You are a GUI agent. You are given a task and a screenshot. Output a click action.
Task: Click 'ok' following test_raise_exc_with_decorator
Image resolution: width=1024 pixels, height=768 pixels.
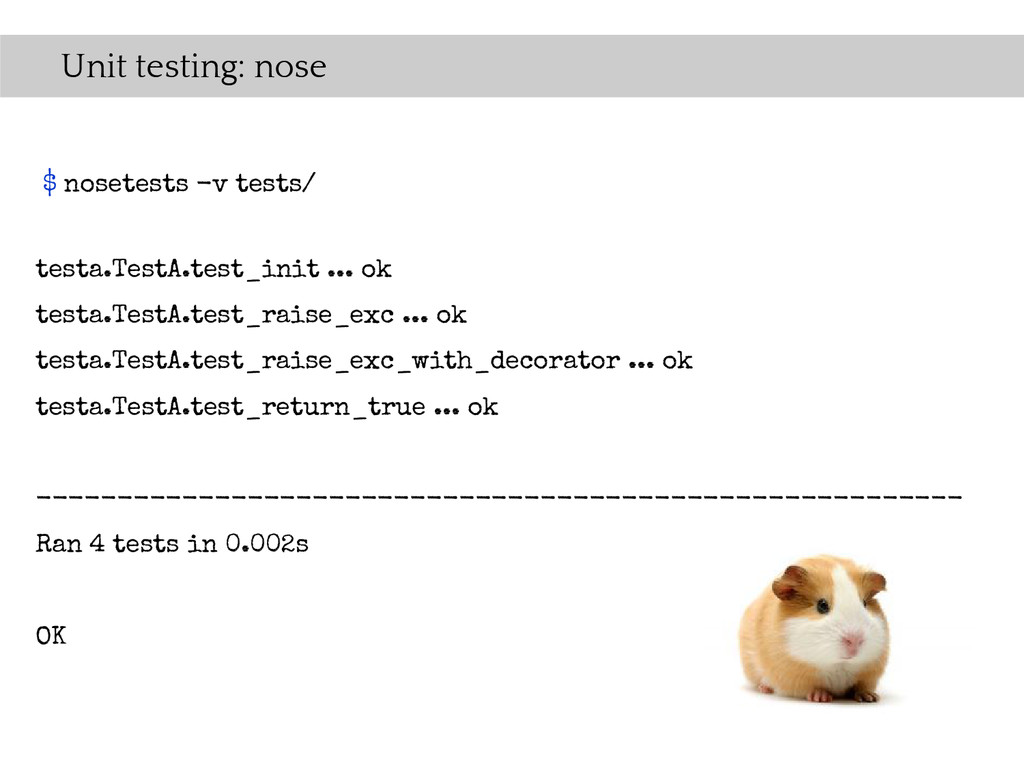tap(677, 360)
